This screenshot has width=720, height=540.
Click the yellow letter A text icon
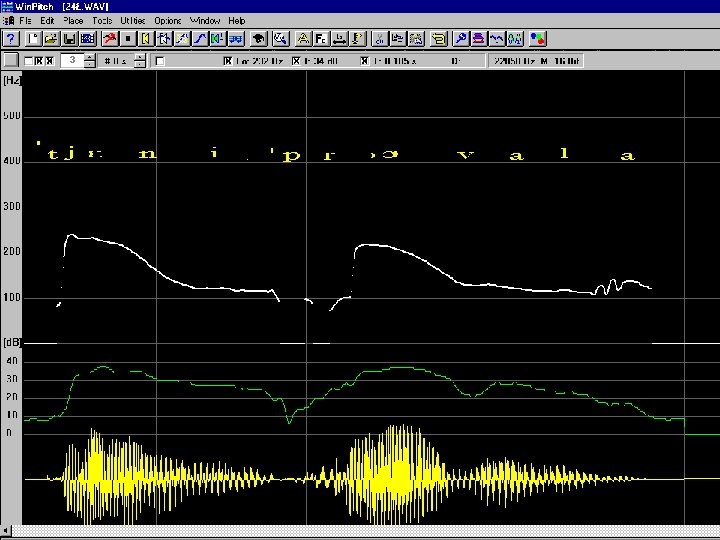pyautogui.click(x=303, y=39)
